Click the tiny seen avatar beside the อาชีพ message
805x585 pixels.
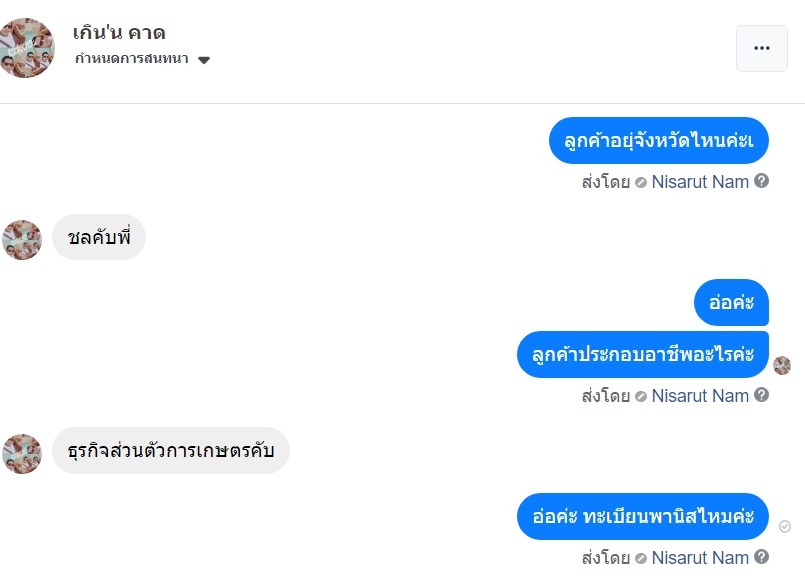tap(782, 365)
